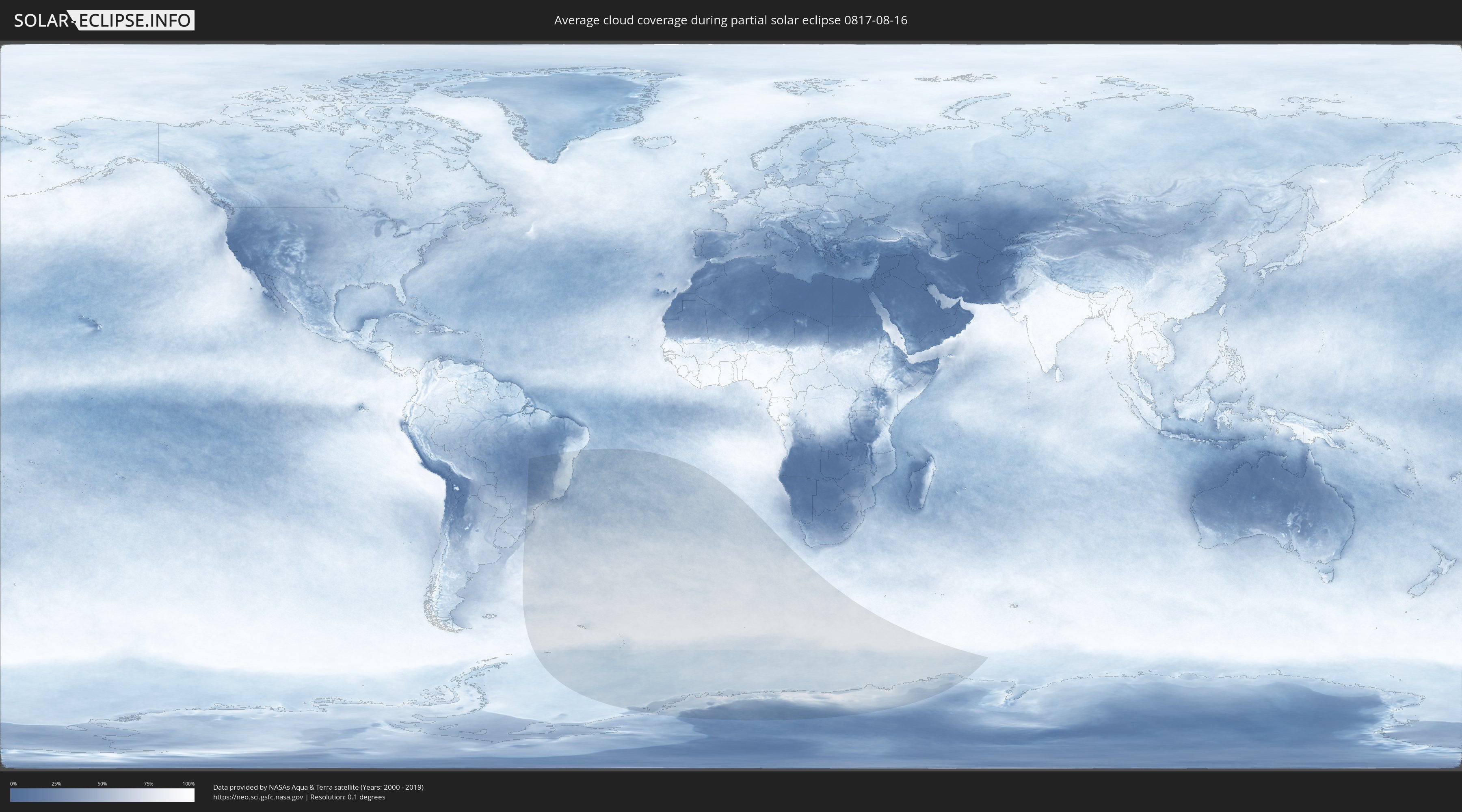1462x812 pixels.
Task: Click the SOLAR-ECLIPSE.INFO logo
Action: point(104,20)
